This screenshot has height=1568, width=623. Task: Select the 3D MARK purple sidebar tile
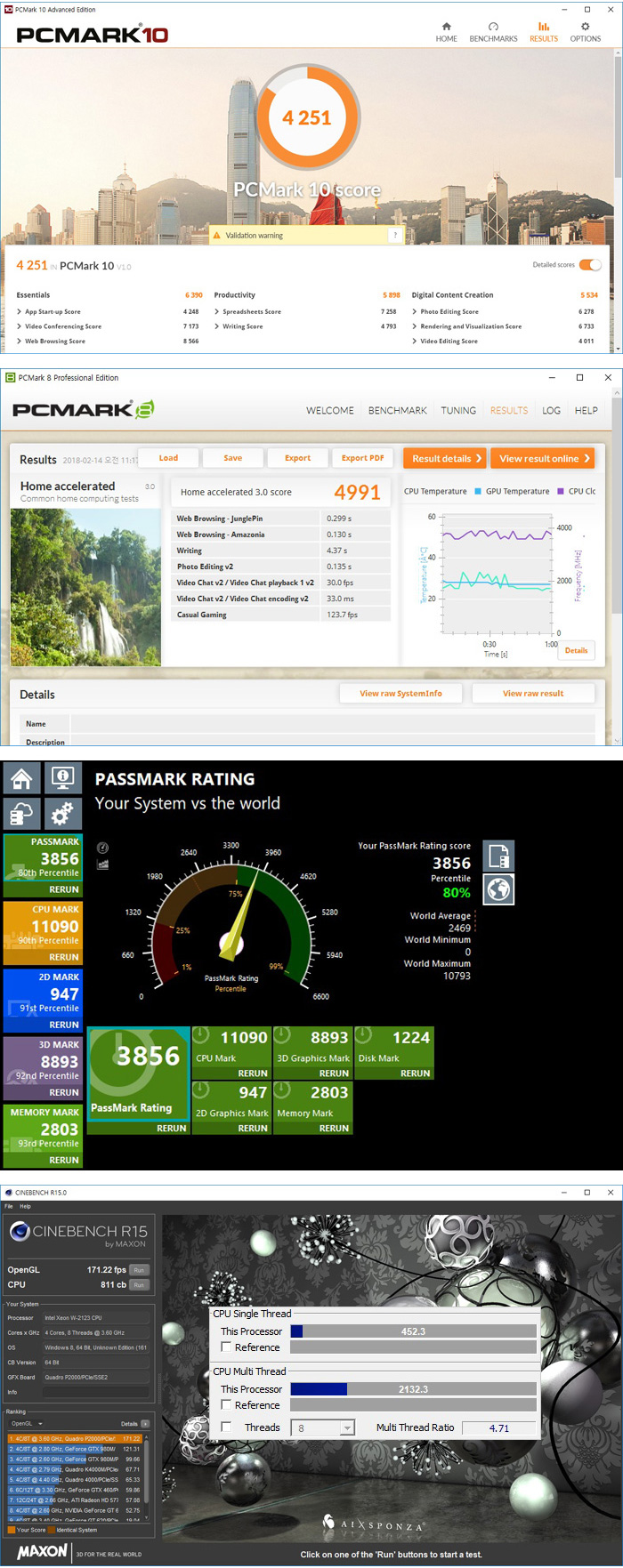43,1068
